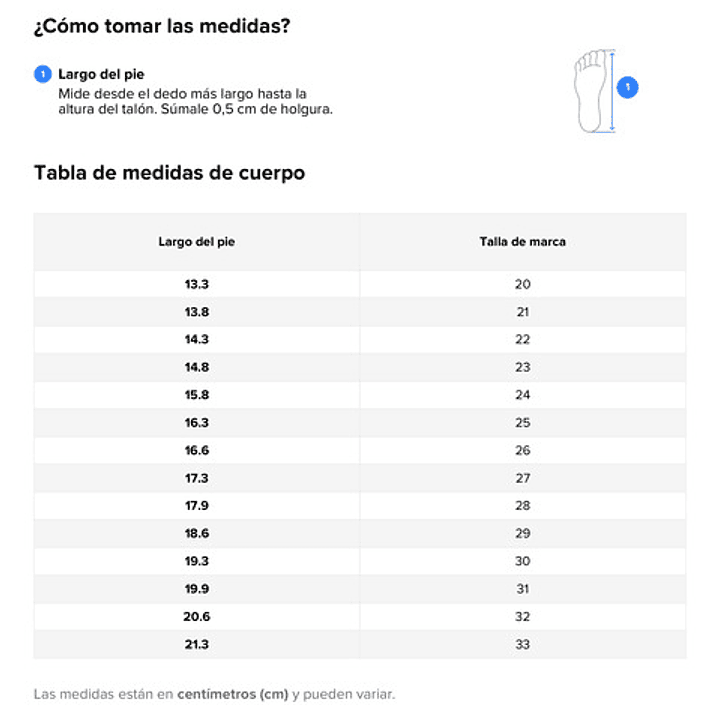This screenshot has width=719, height=719.
Task: Pick the size 23 cell
Action: 522,367
